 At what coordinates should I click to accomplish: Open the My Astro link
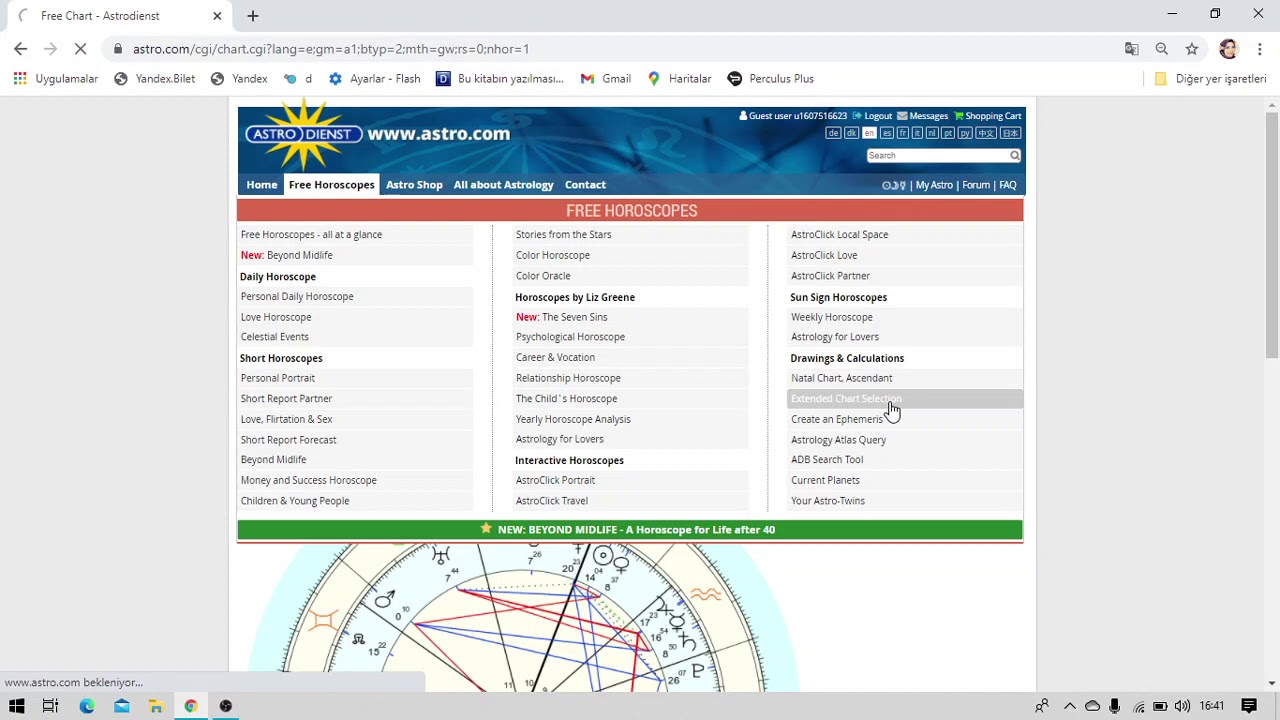[x=934, y=185]
